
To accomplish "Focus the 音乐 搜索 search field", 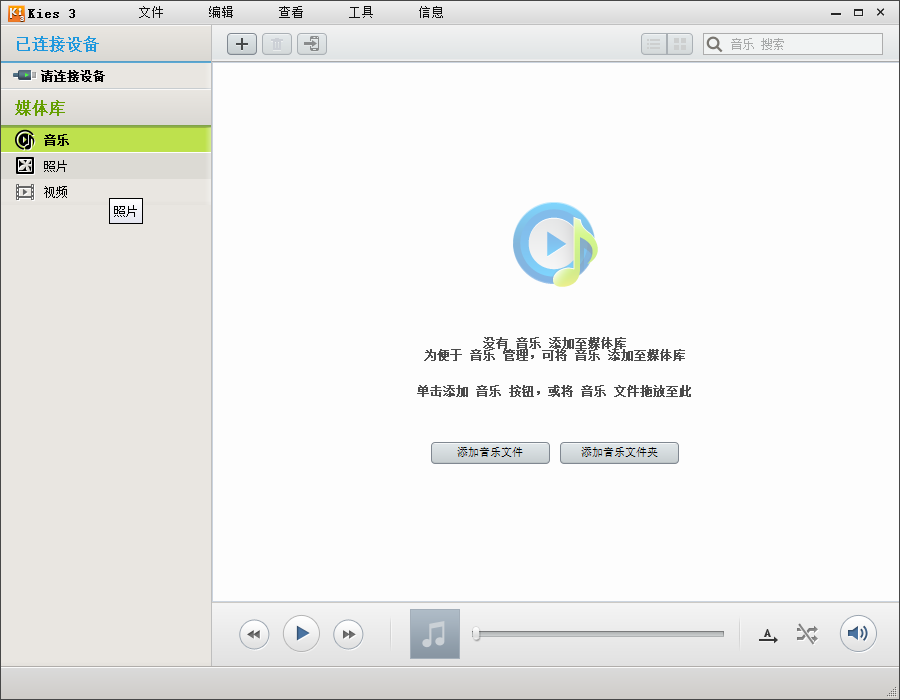I will click(x=793, y=44).
